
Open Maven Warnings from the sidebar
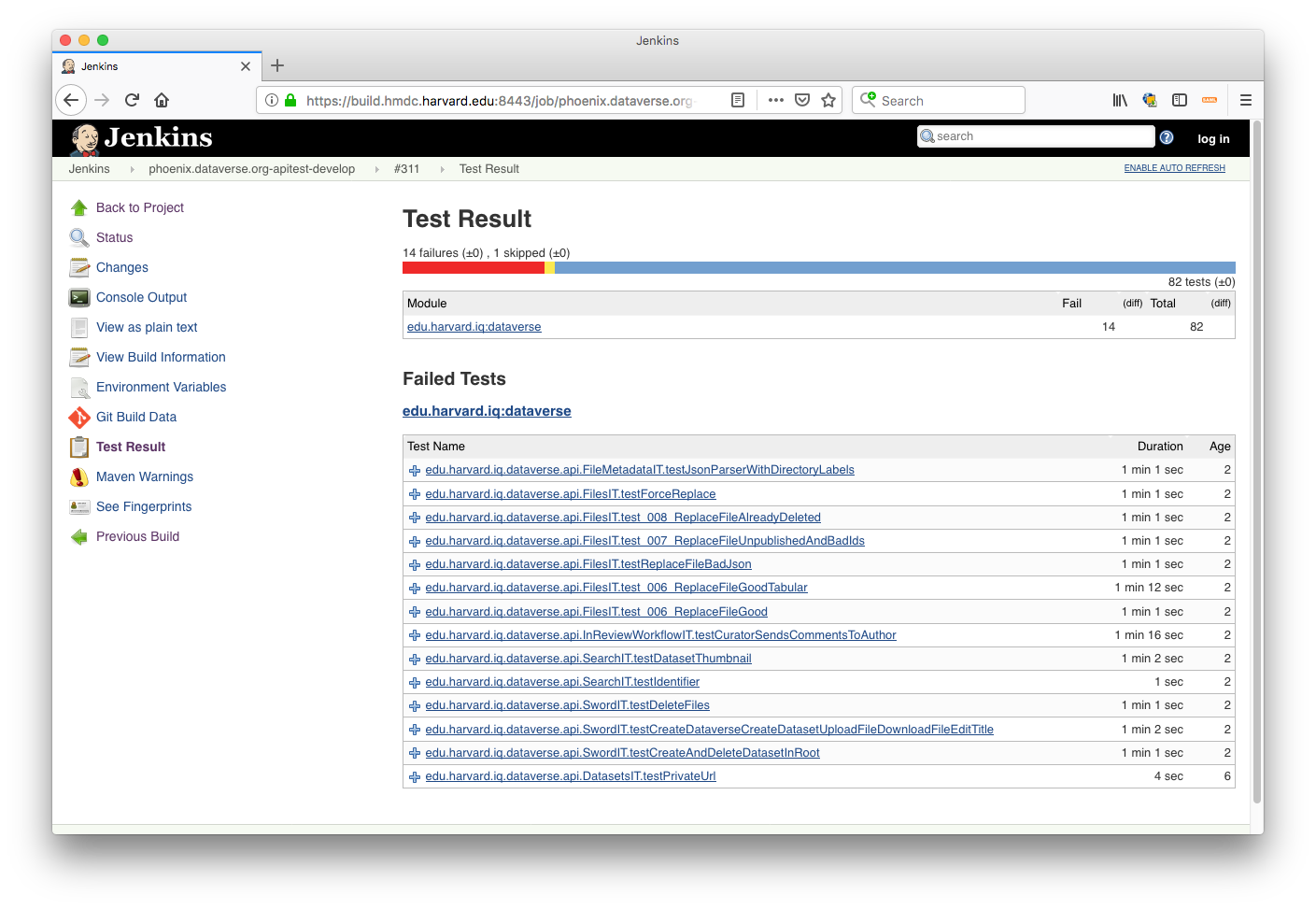[145, 476]
